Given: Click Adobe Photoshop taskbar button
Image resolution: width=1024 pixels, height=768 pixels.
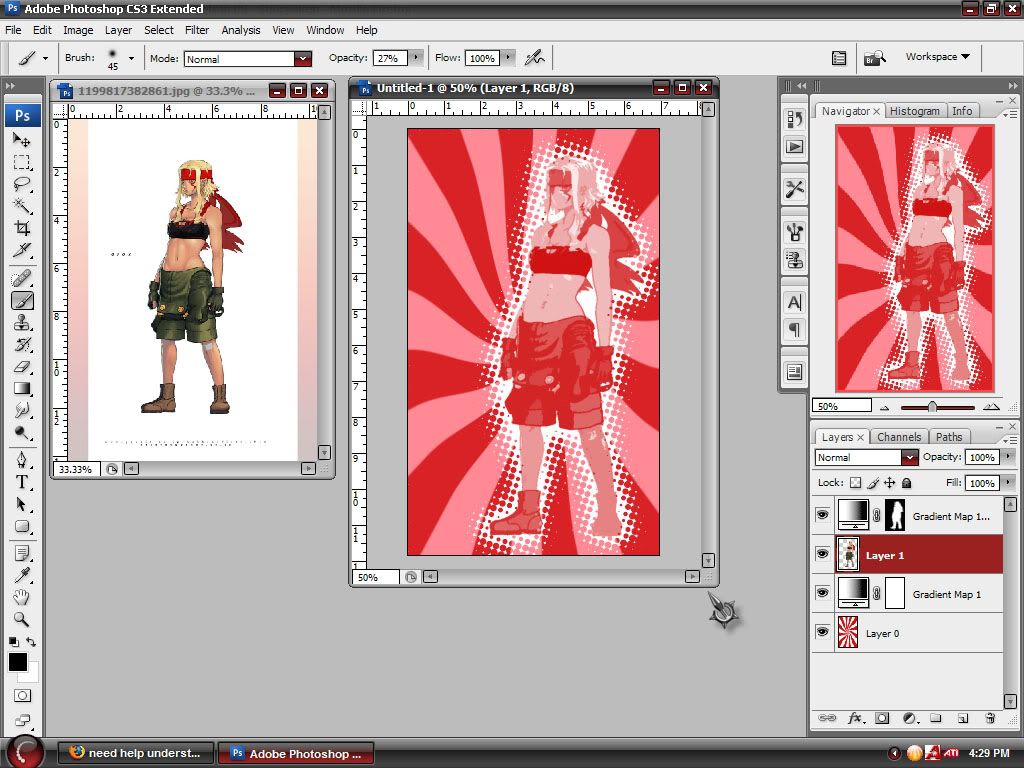Looking at the screenshot, I should click(x=296, y=753).
